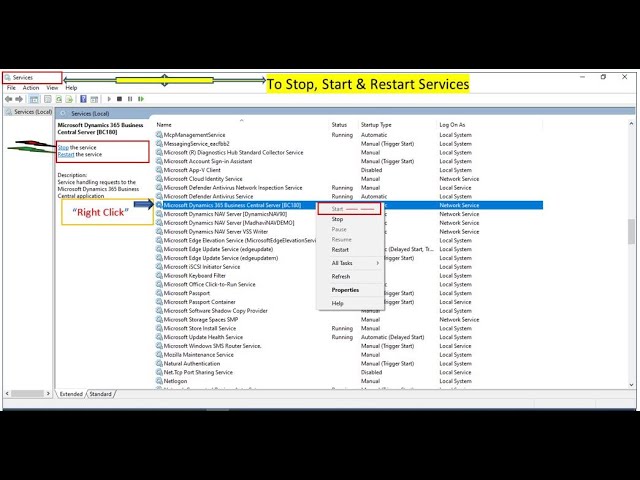Select the Microsoft Account Sign-in Assistant row
Image resolution: width=640 pixels, height=480 pixels.
(349, 161)
